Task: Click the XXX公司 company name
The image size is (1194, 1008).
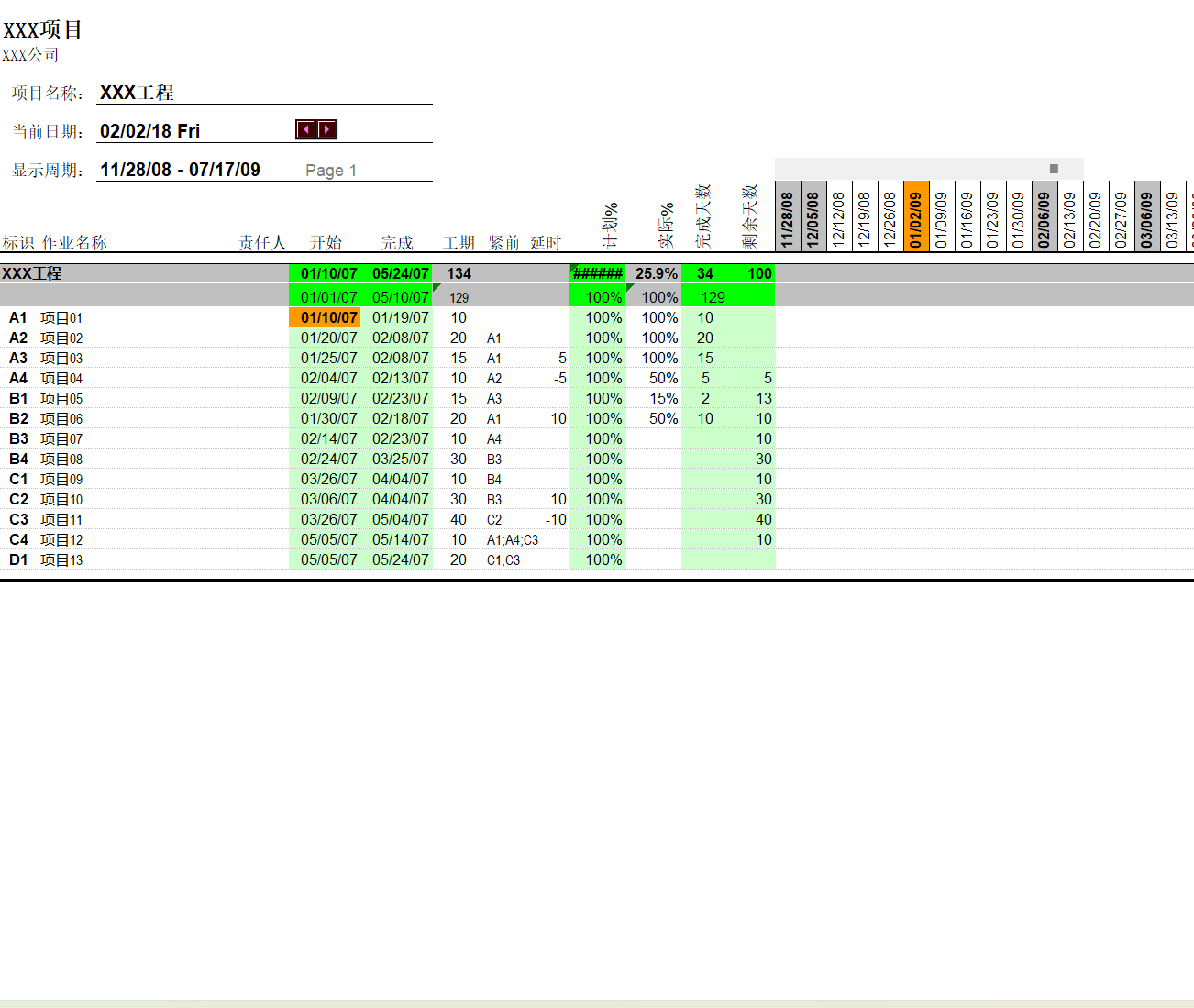Action: coord(30,55)
